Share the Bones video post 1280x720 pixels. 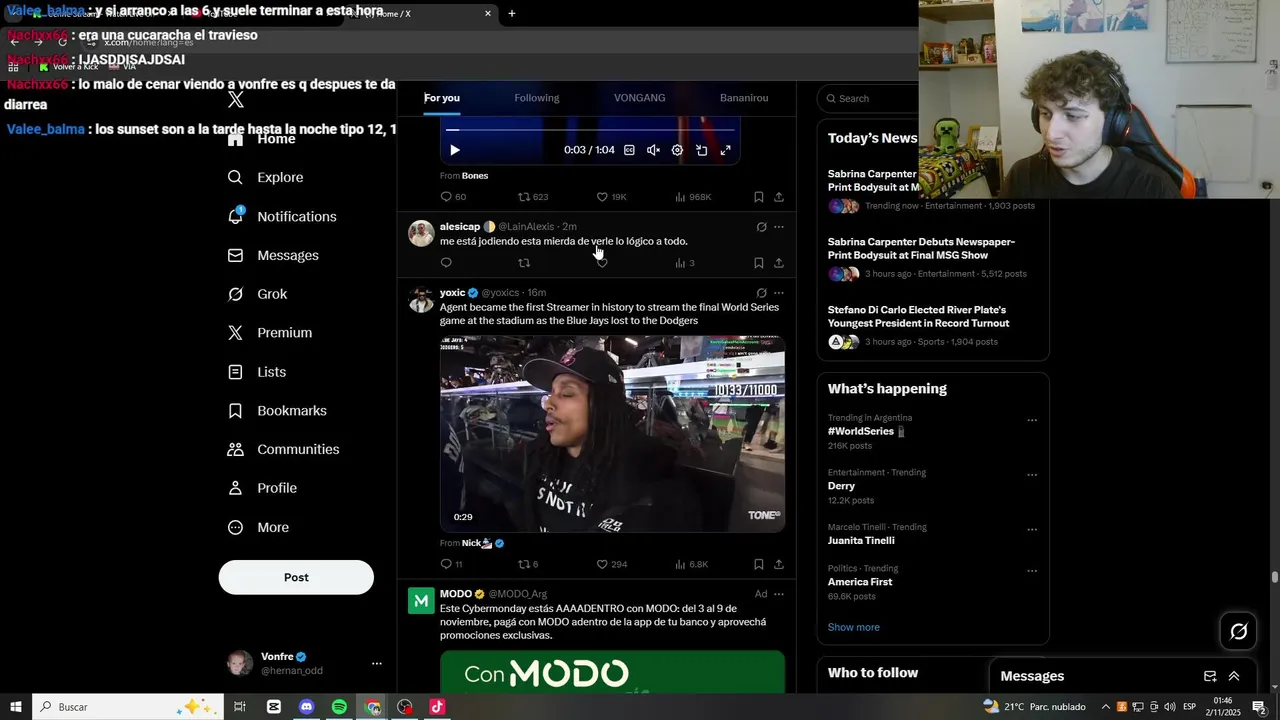click(779, 197)
